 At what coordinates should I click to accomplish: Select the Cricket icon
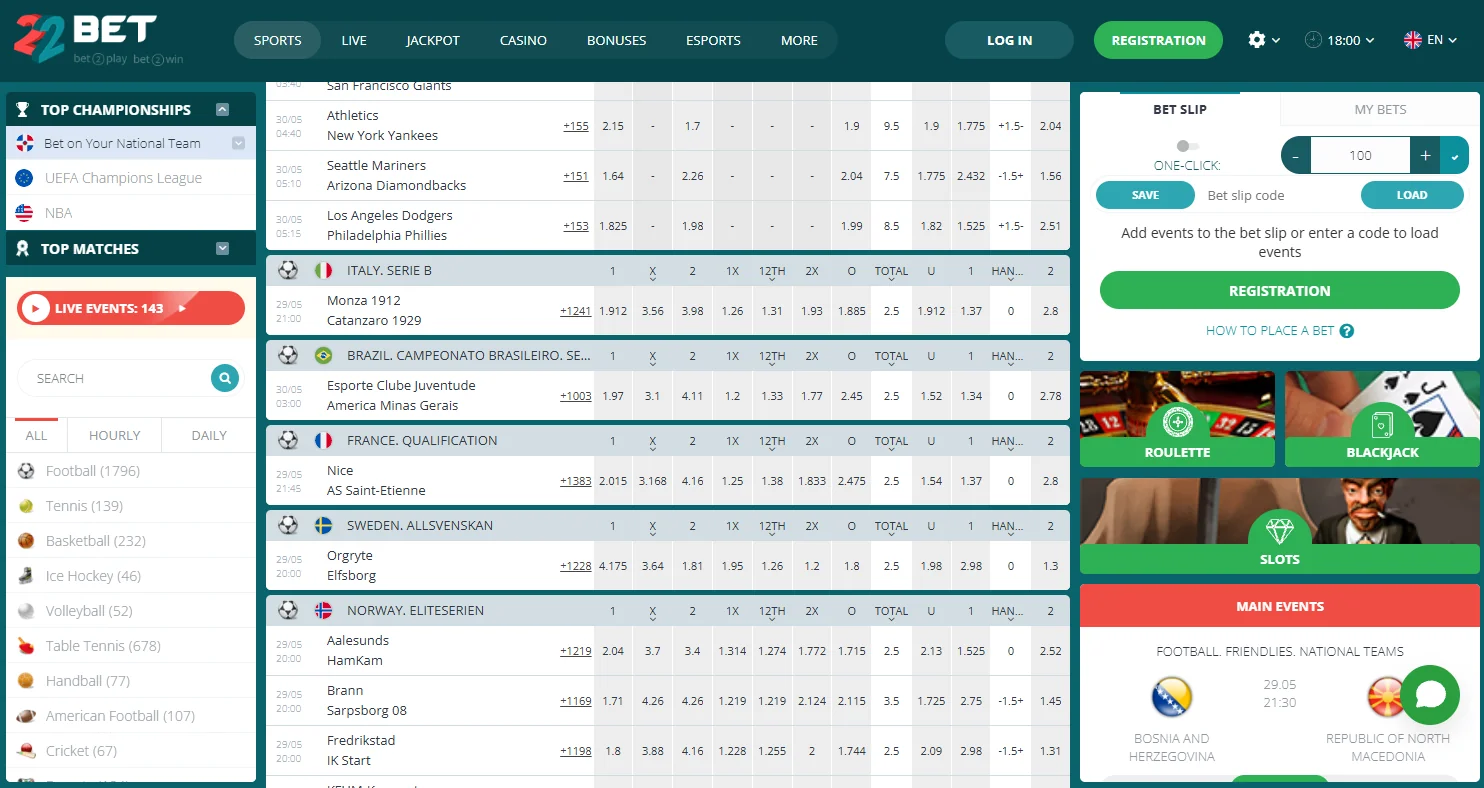[x=27, y=751]
